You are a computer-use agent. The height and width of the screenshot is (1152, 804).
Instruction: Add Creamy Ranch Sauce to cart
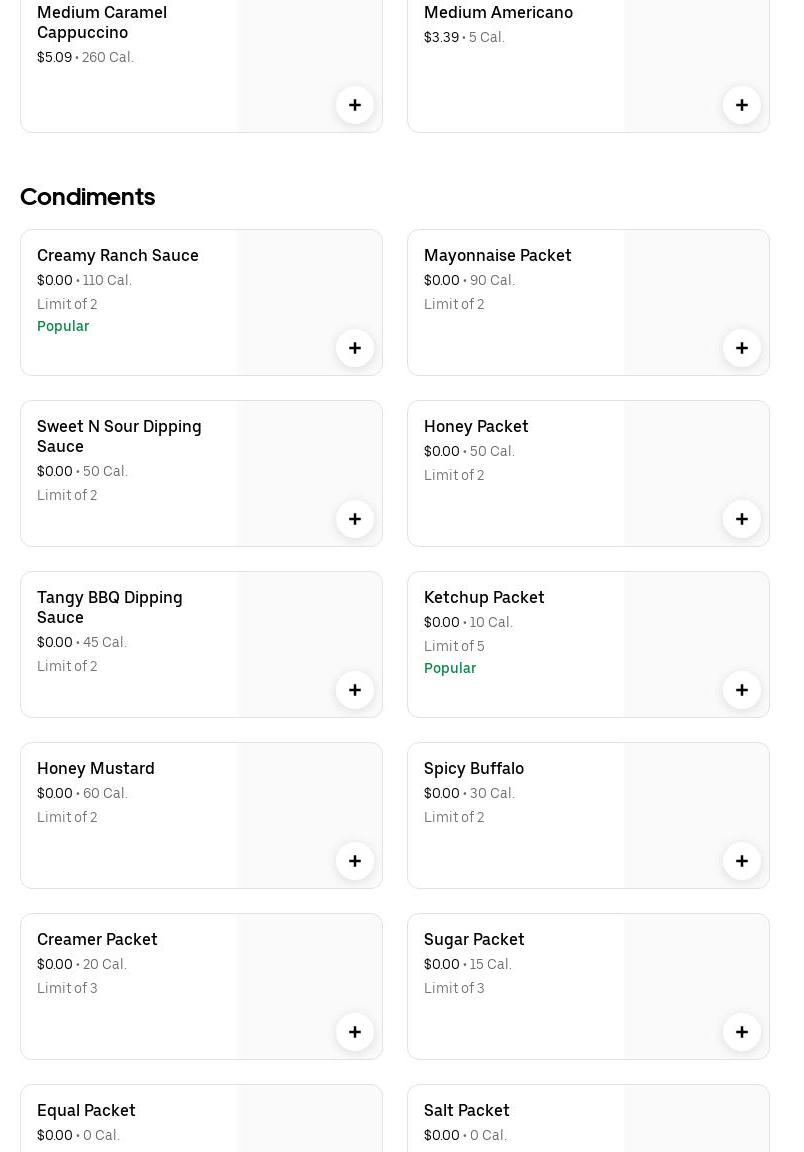tap(355, 348)
